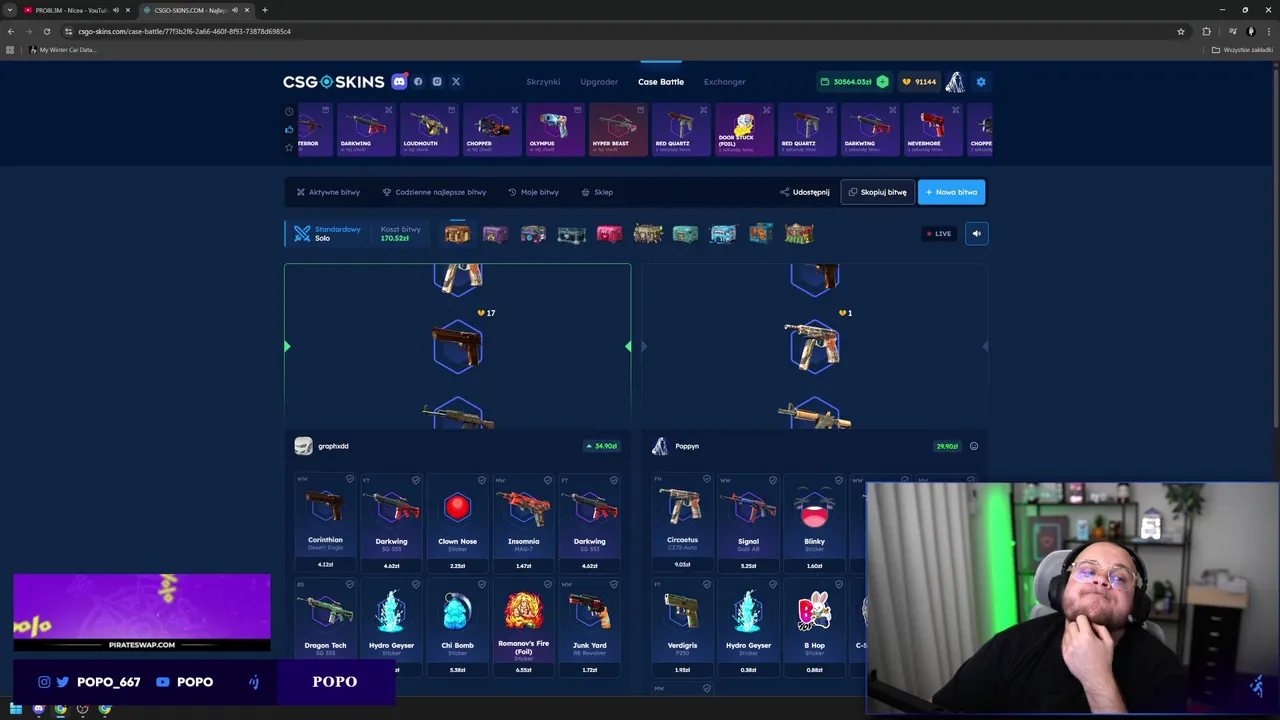
Task: Select the teal case icon in battle row
Action: coord(685,234)
